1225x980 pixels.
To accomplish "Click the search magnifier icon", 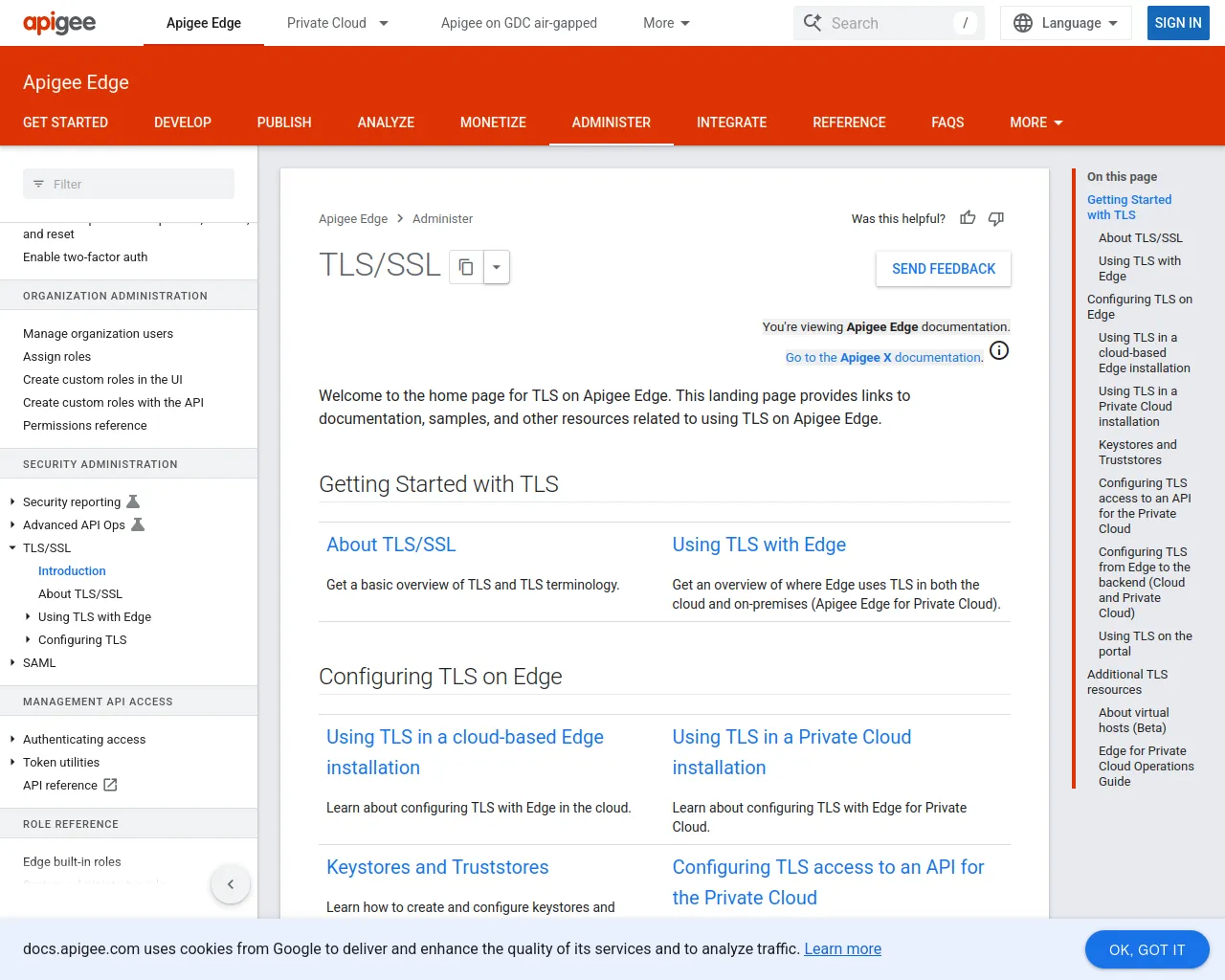I will (813, 23).
